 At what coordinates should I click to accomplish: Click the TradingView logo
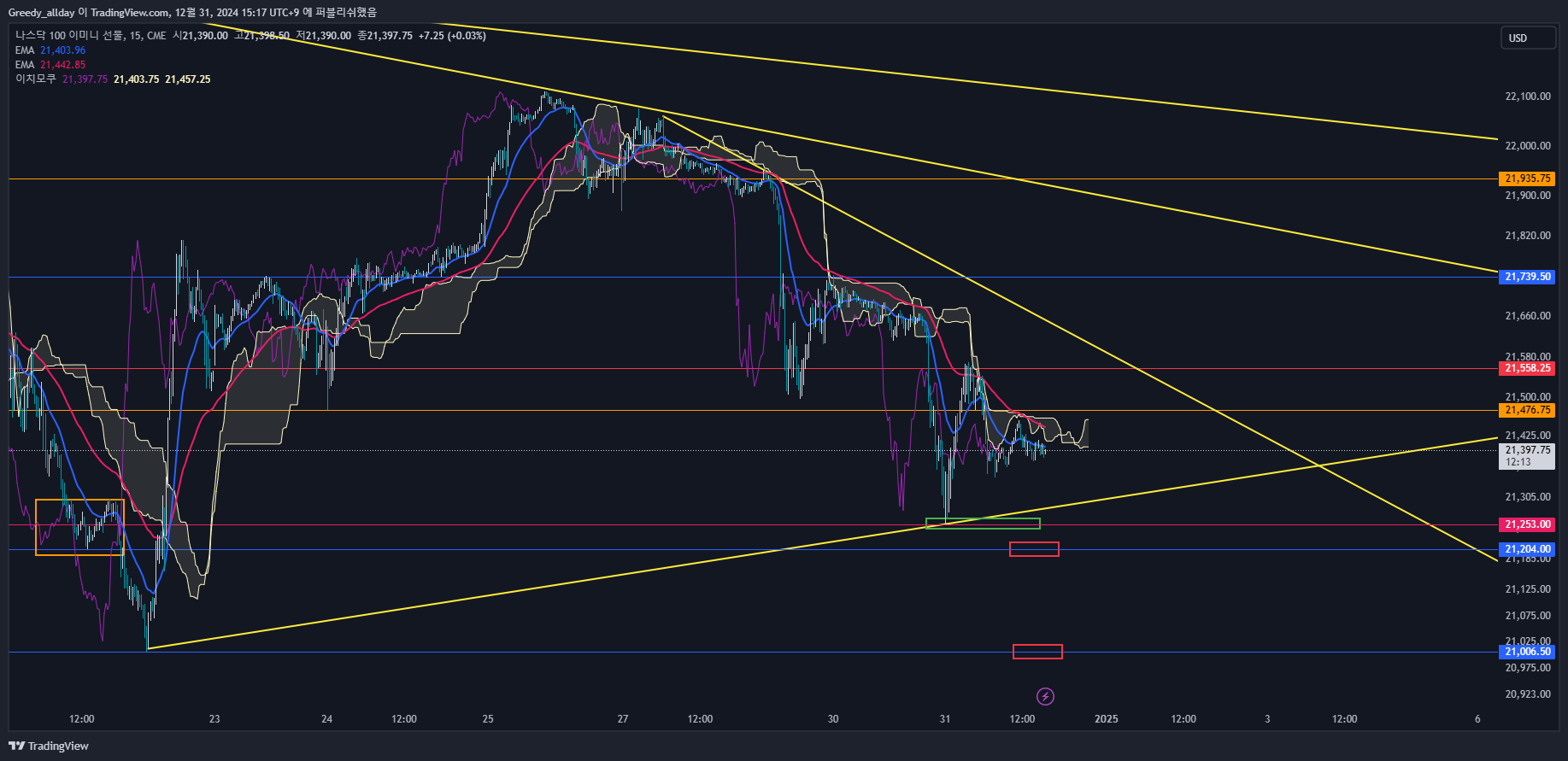coord(49,746)
